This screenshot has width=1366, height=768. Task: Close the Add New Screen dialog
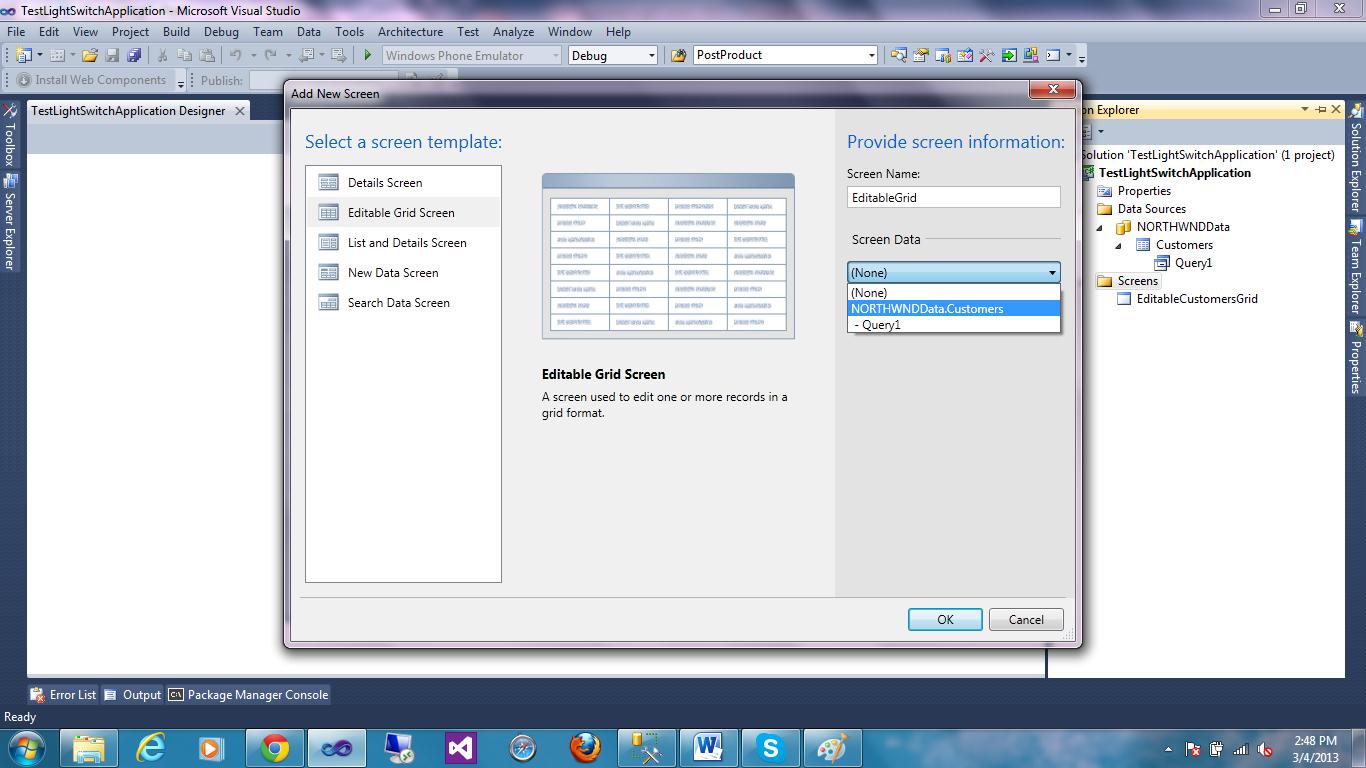(1053, 90)
